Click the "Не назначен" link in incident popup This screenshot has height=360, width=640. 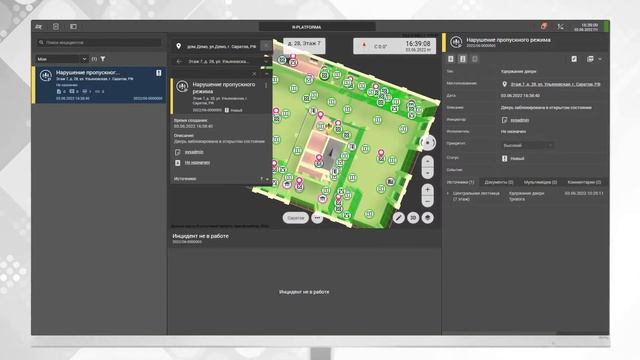click(x=197, y=162)
